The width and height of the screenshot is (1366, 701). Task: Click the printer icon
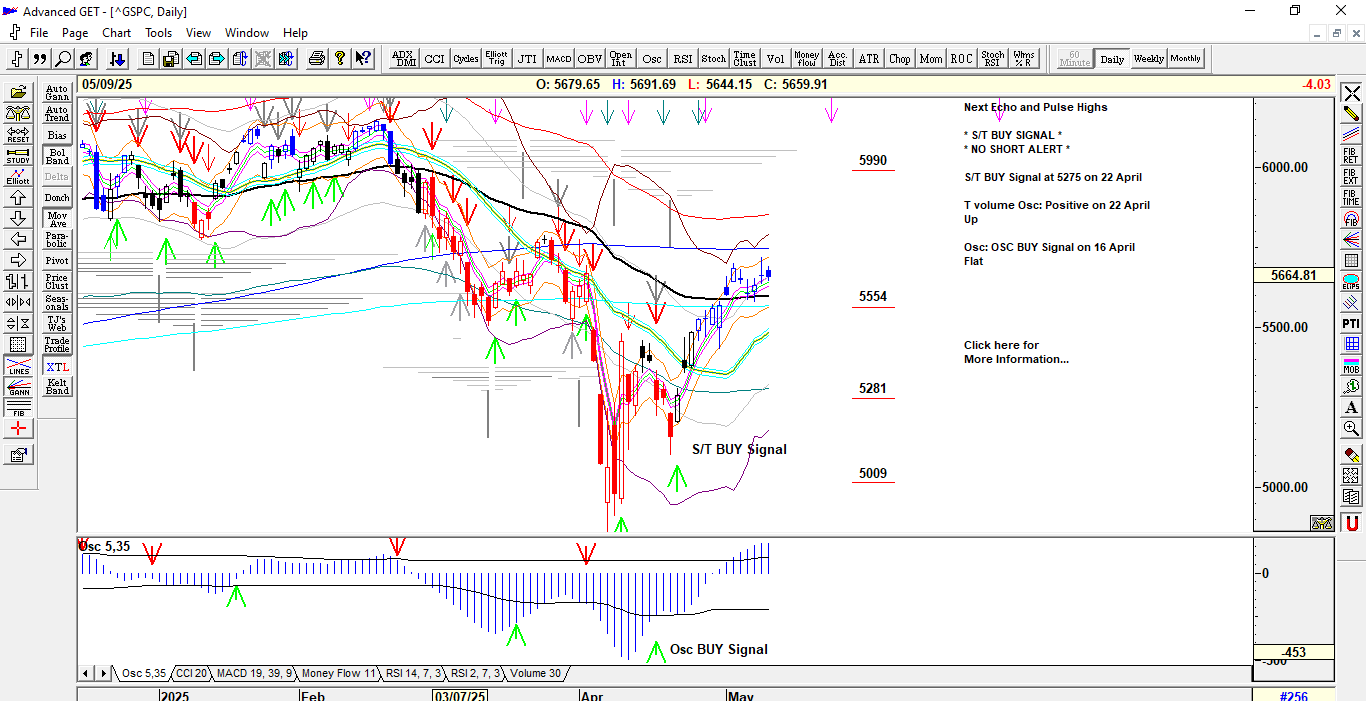[317, 59]
